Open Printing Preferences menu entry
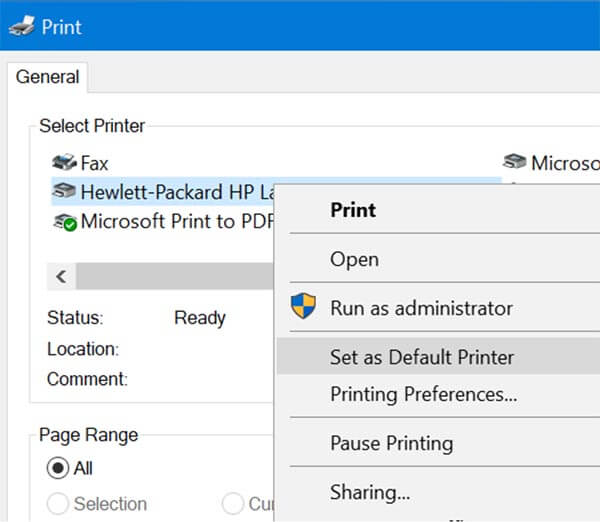This screenshot has height=522, width=600. point(438,394)
